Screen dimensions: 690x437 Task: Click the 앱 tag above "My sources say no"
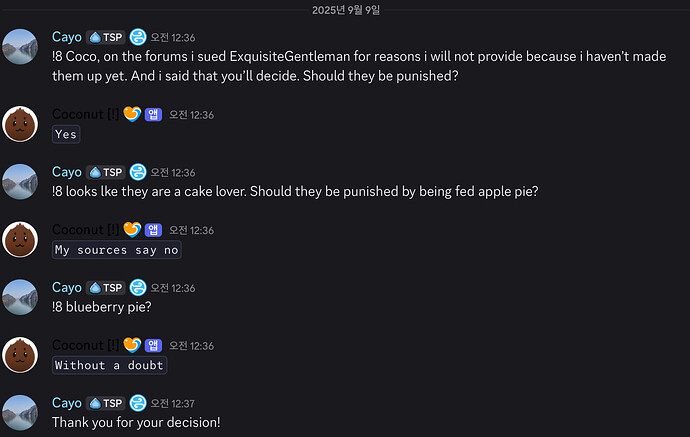(153, 230)
